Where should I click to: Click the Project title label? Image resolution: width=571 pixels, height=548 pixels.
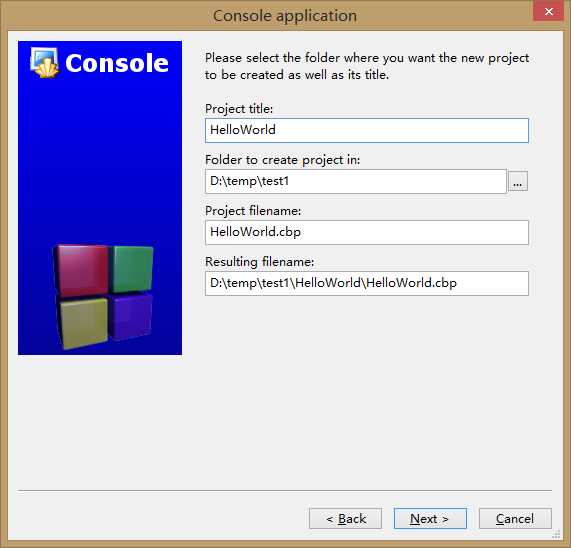click(239, 109)
